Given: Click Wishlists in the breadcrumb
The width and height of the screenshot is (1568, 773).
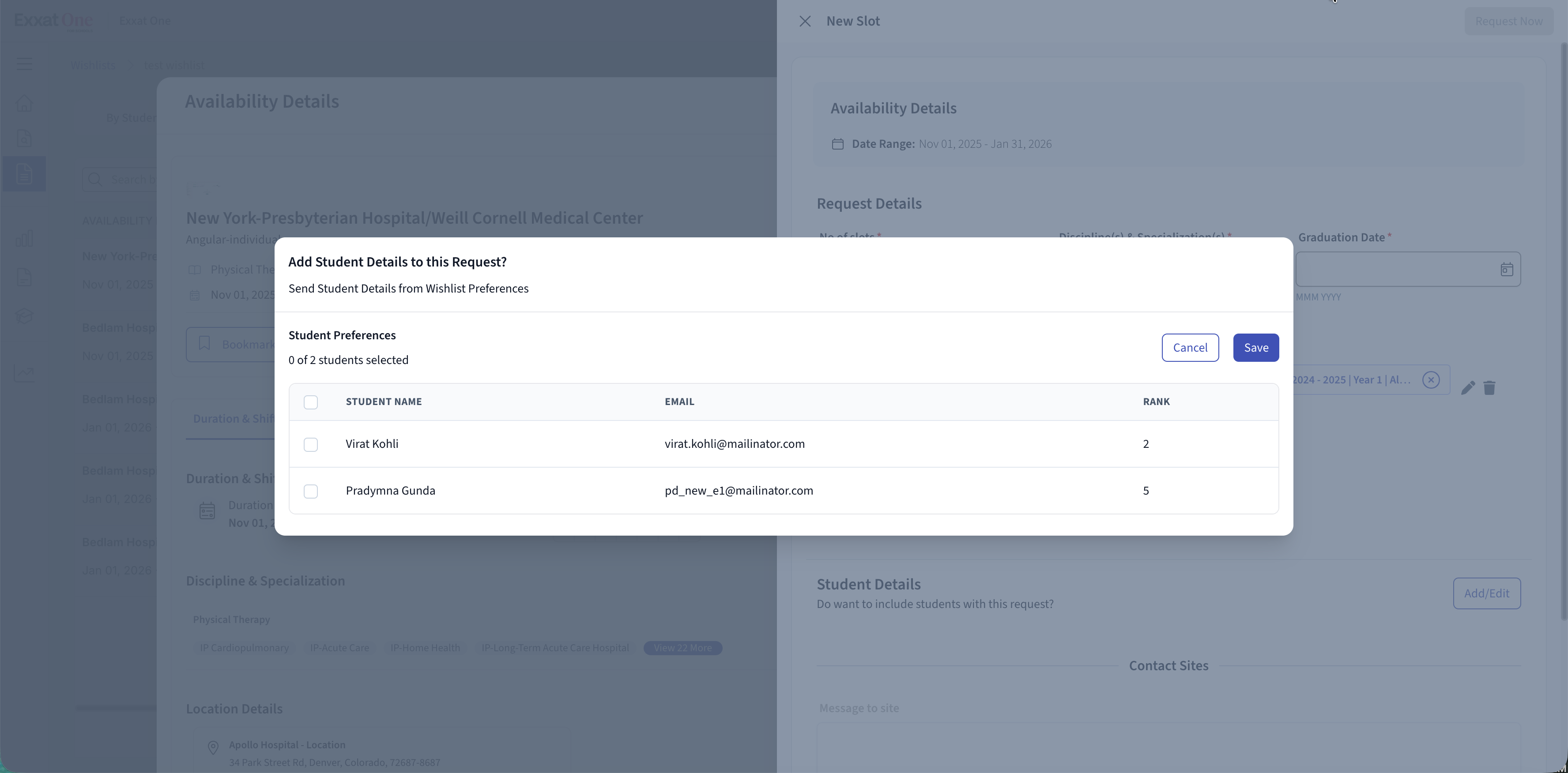Looking at the screenshot, I should pyautogui.click(x=93, y=65).
